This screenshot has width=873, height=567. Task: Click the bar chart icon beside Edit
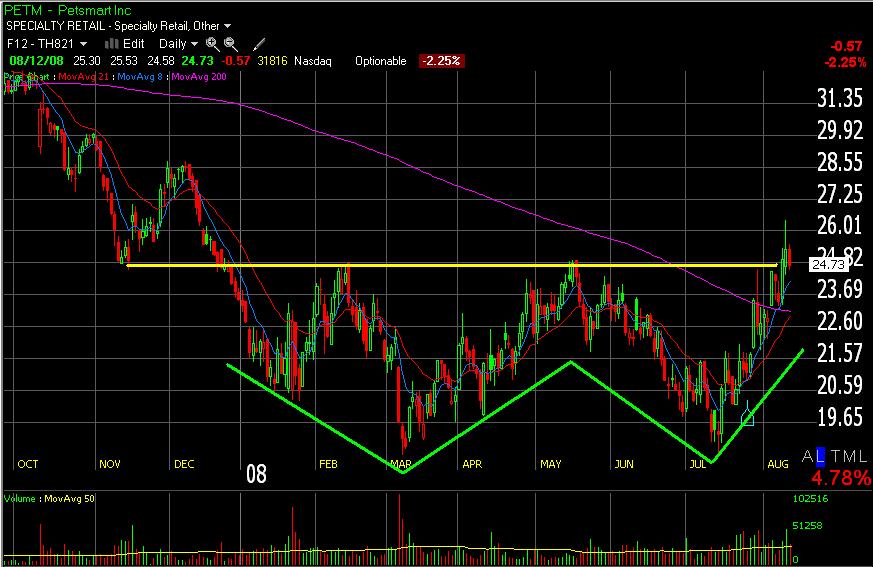point(111,43)
